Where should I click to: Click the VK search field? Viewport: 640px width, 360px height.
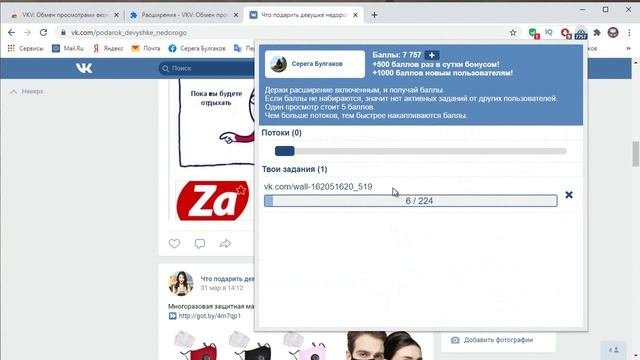(206, 68)
